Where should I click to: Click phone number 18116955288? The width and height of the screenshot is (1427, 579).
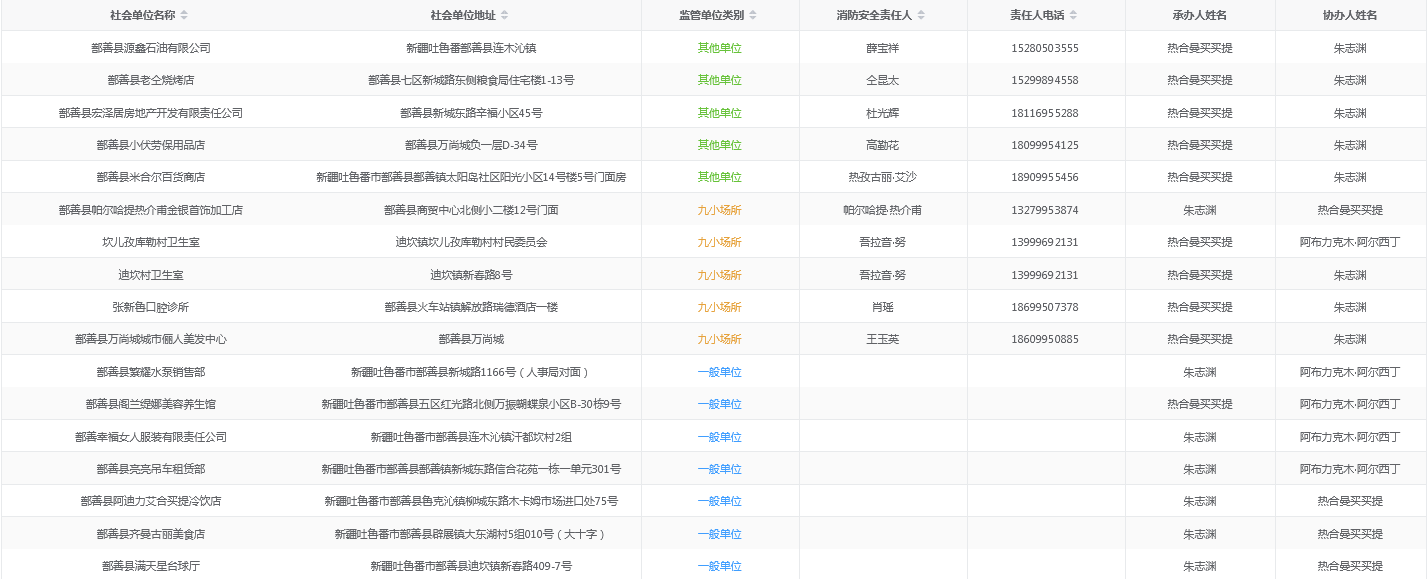1045,113
